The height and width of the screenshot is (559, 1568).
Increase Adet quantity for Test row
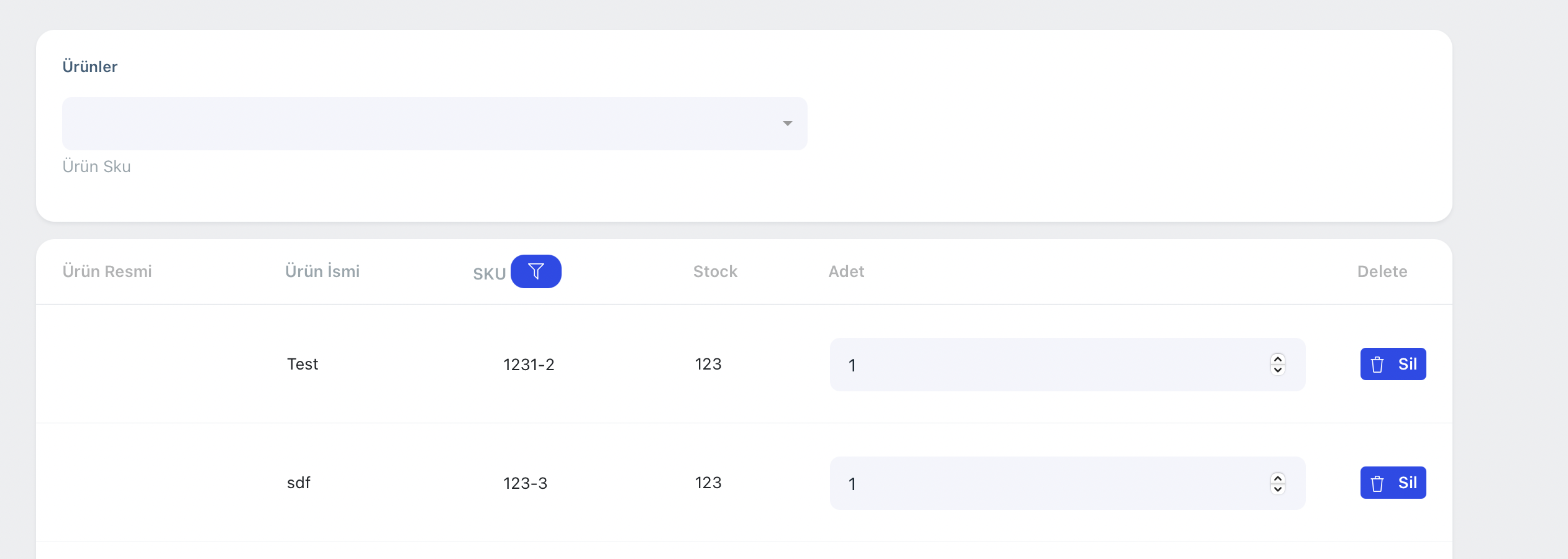(x=1277, y=359)
